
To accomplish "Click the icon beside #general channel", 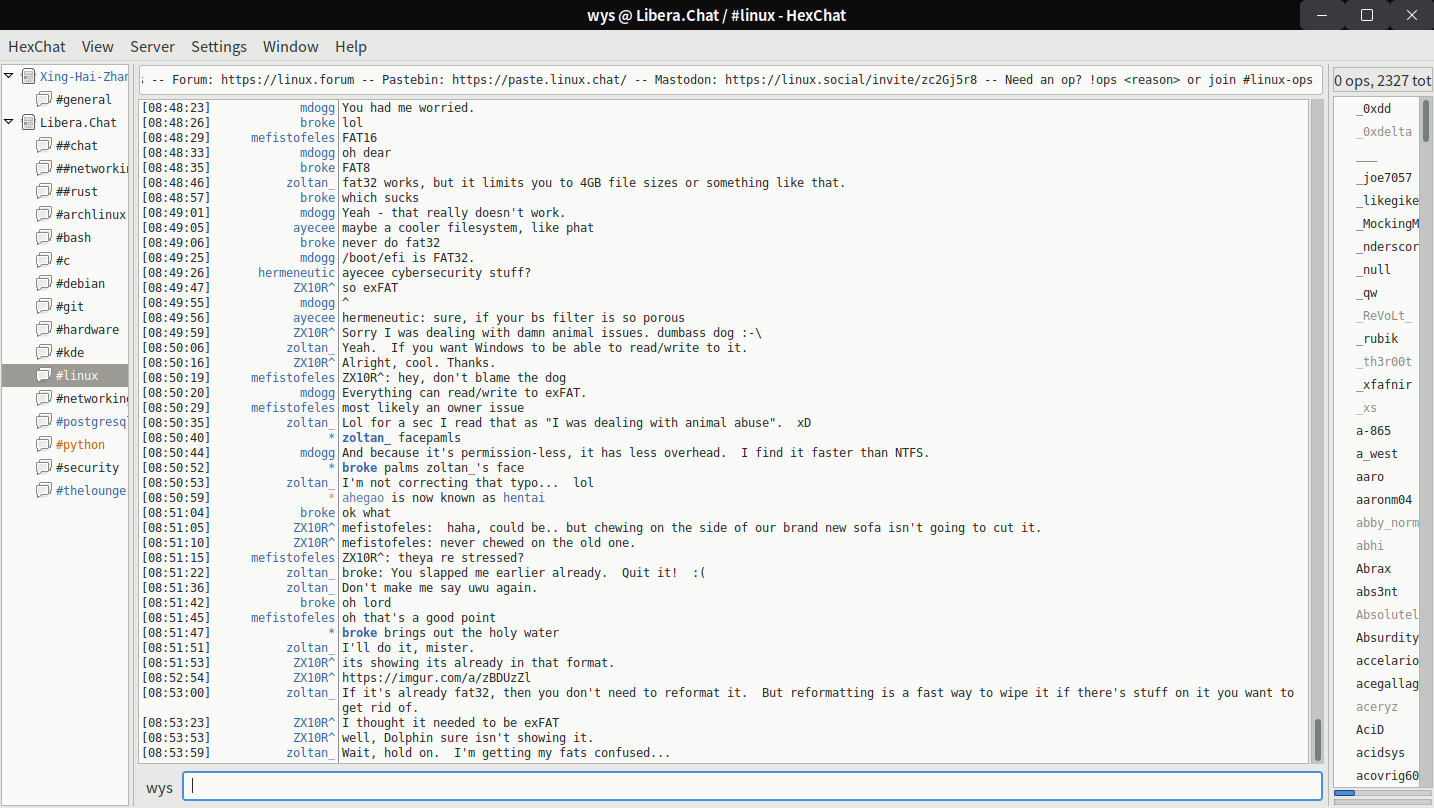I will [x=43, y=99].
